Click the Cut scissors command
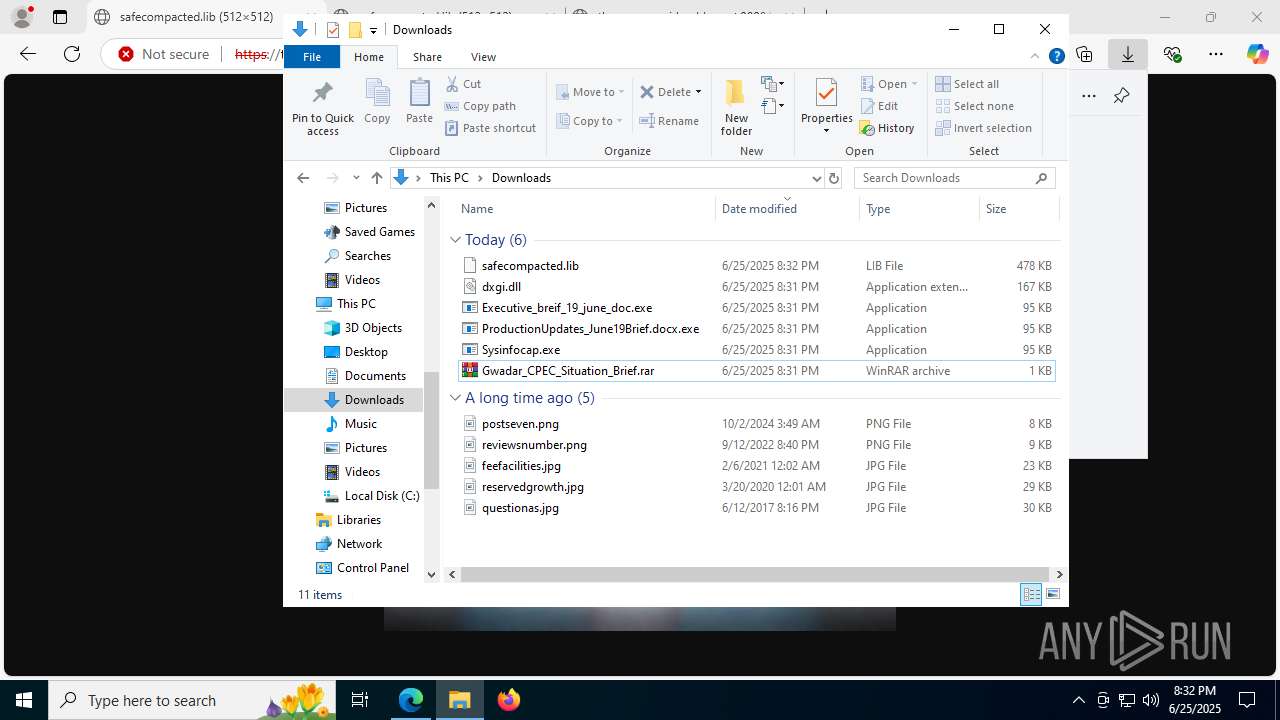 pyautogui.click(x=463, y=84)
